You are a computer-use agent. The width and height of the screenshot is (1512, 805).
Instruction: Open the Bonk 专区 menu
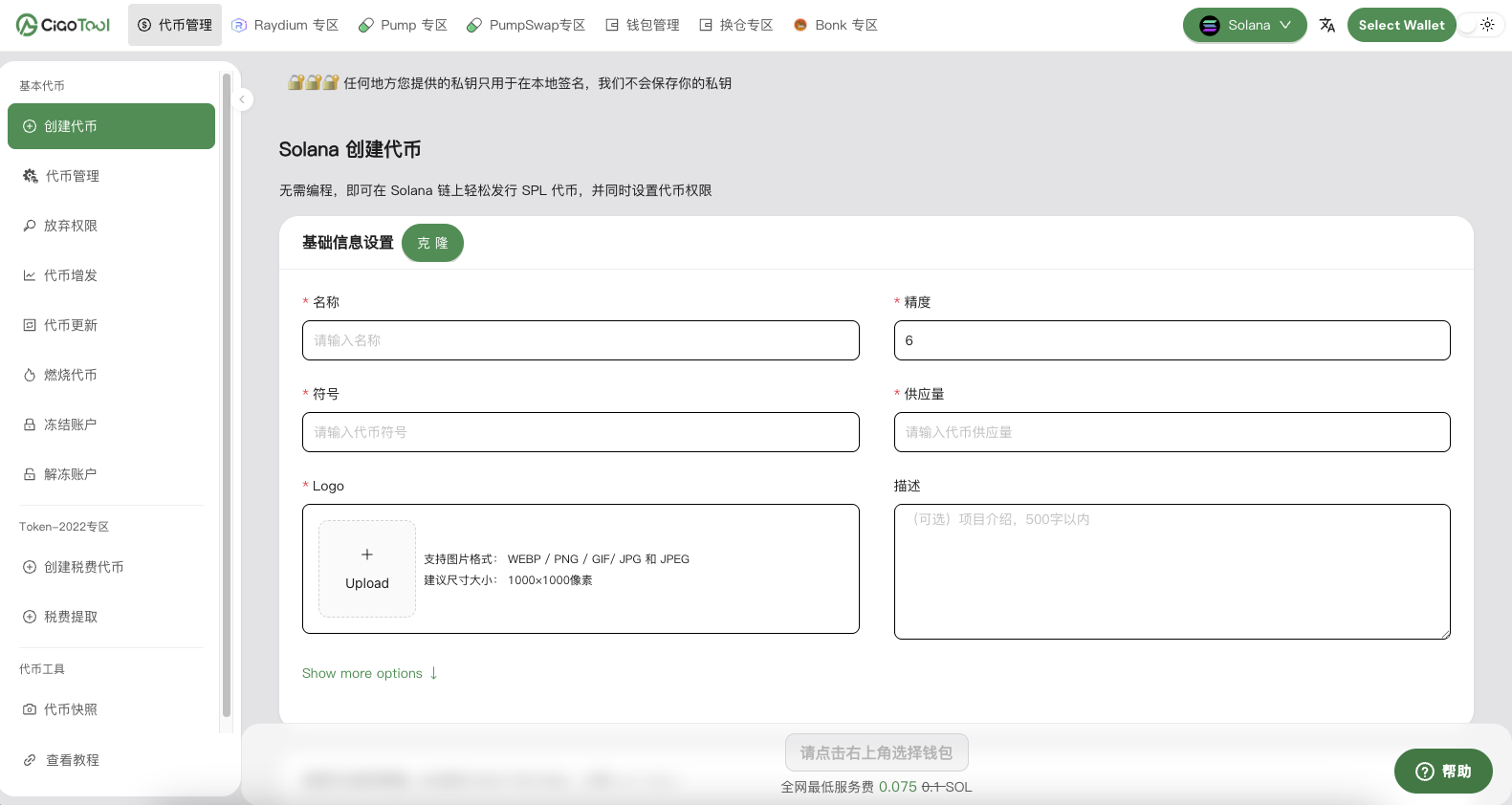pyautogui.click(x=835, y=25)
